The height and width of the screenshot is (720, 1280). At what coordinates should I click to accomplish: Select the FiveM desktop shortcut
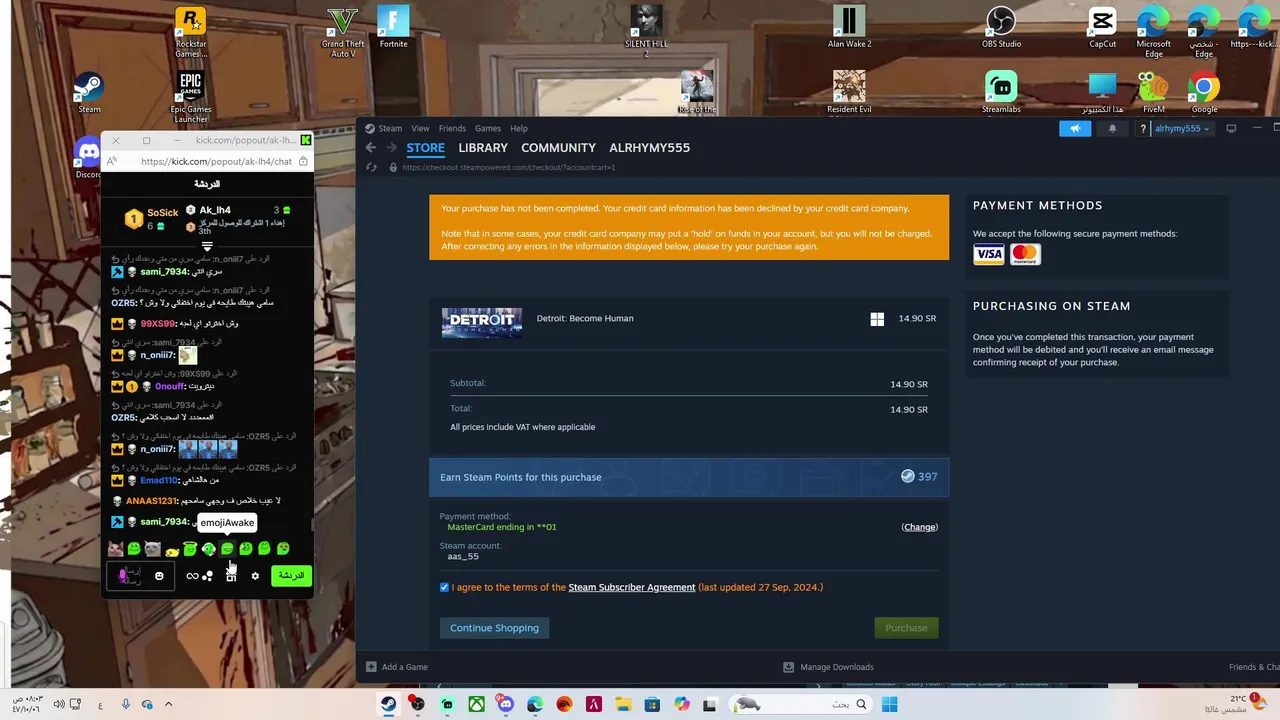1153,92
